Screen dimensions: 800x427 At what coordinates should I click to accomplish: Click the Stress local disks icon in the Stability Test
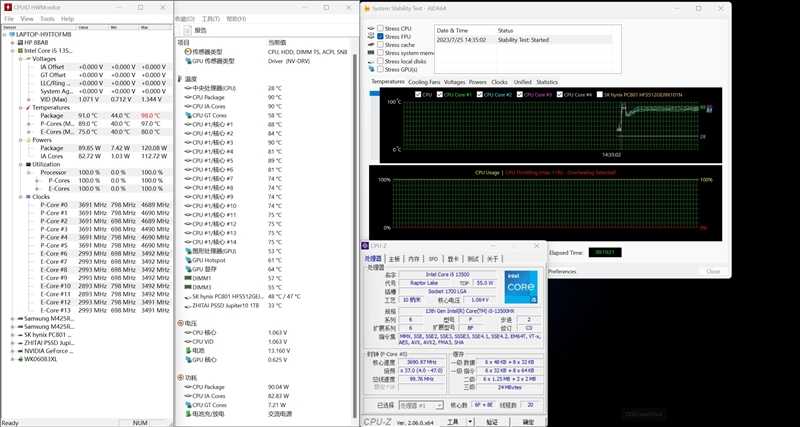point(370,61)
